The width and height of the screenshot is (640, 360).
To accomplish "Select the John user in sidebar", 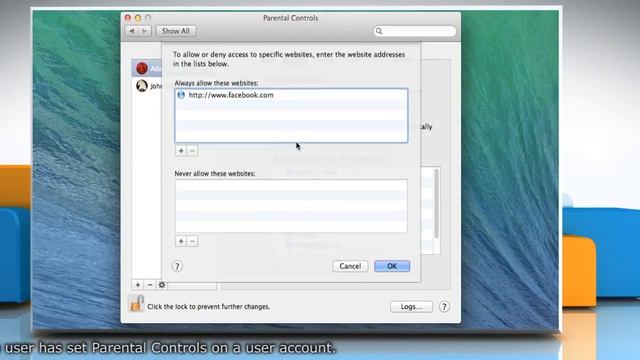I will point(148,86).
